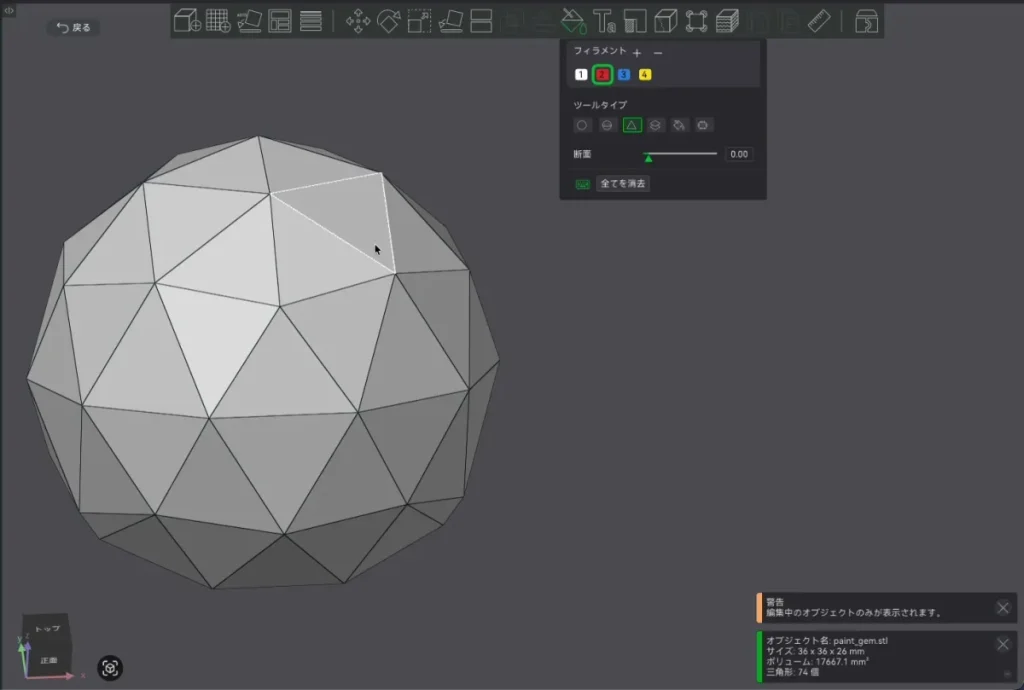Choose yellow filament 4 swatch
Viewport: 1024px width, 690px height.
[645, 74]
